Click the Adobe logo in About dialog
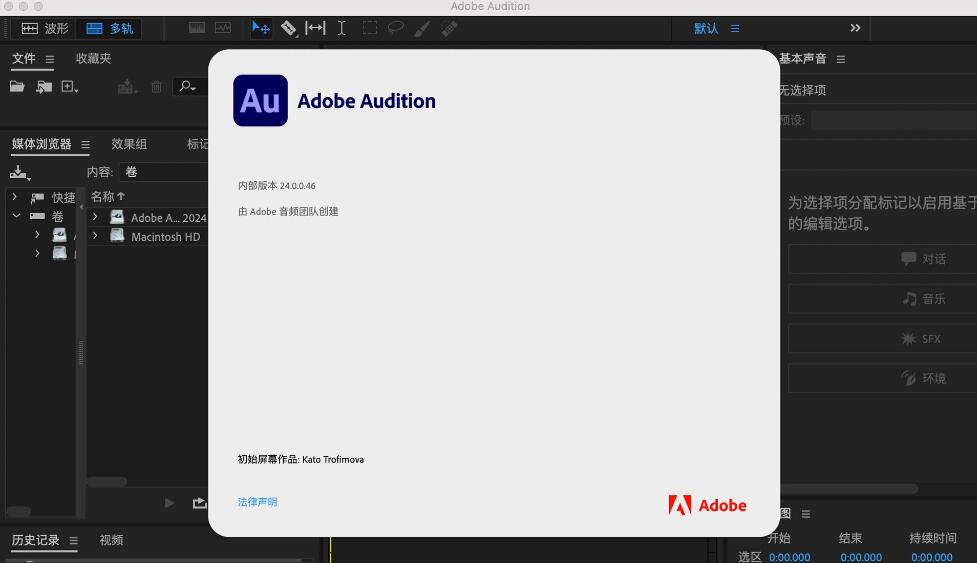The image size is (977, 563). pyautogui.click(x=707, y=505)
